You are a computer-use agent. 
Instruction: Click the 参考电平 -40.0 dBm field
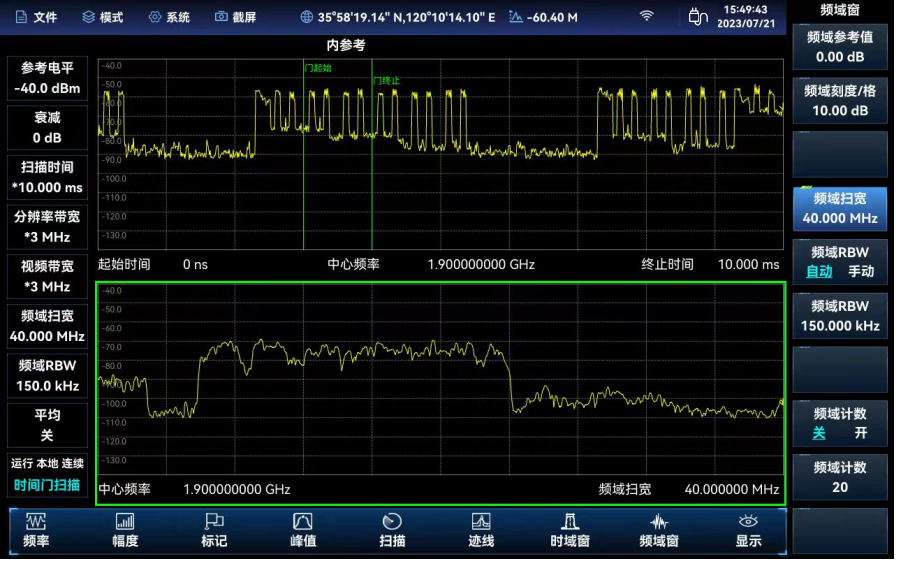(47, 78)
